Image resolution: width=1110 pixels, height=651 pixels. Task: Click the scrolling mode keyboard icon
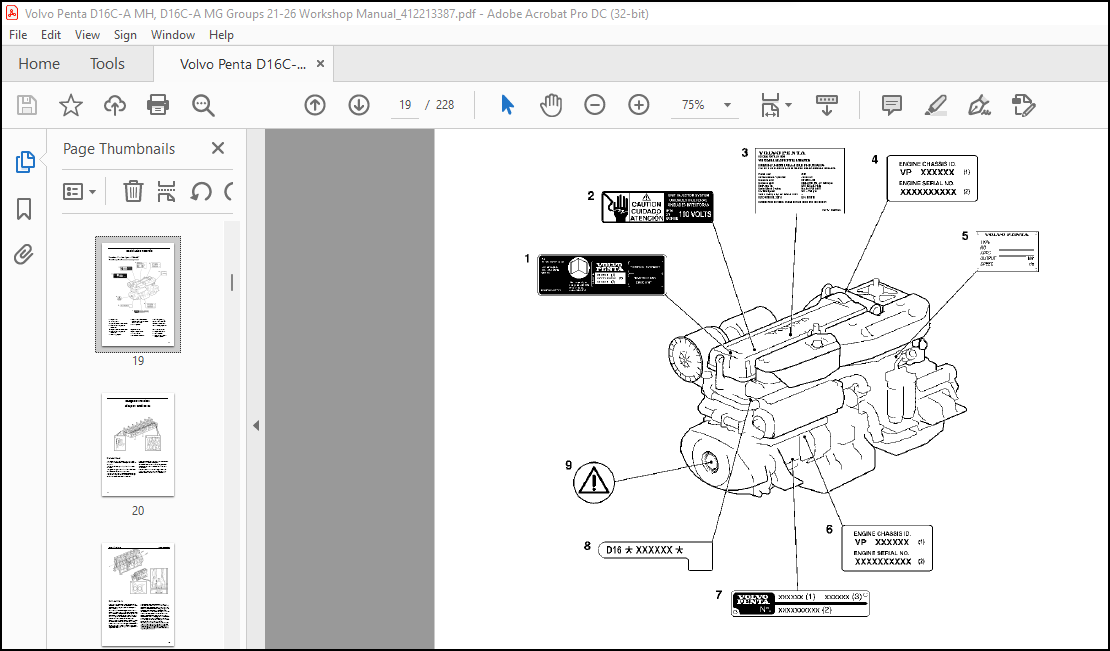pyautogui.click(x=826, y=105)
